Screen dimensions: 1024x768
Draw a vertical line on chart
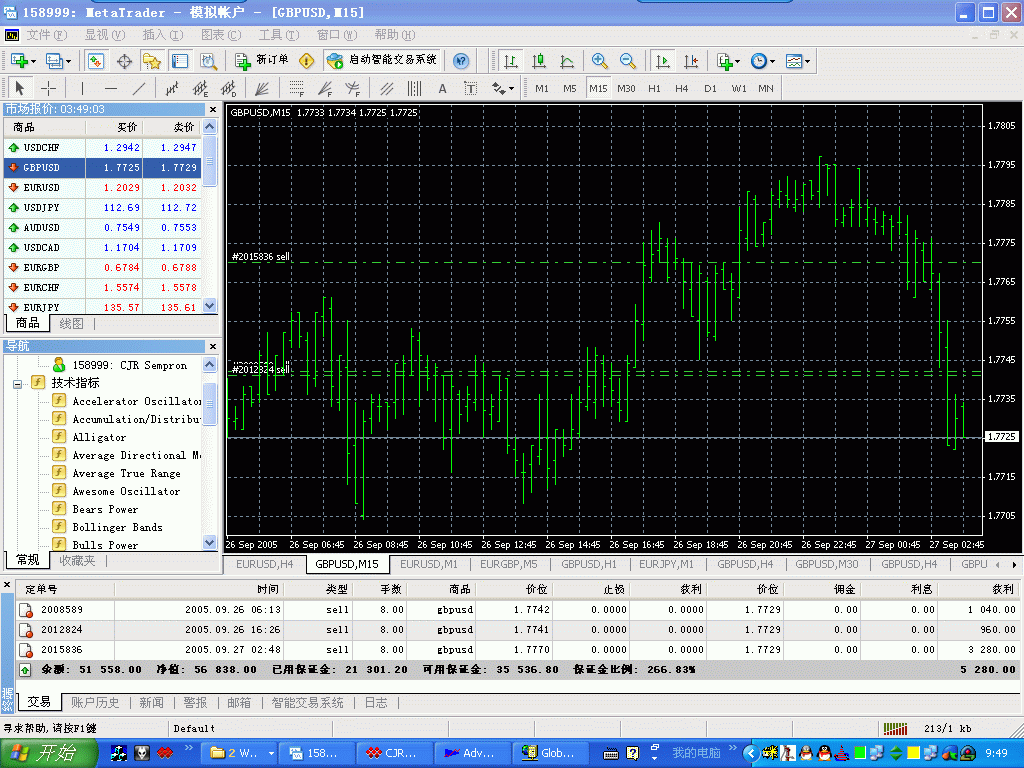pos(83,88)
